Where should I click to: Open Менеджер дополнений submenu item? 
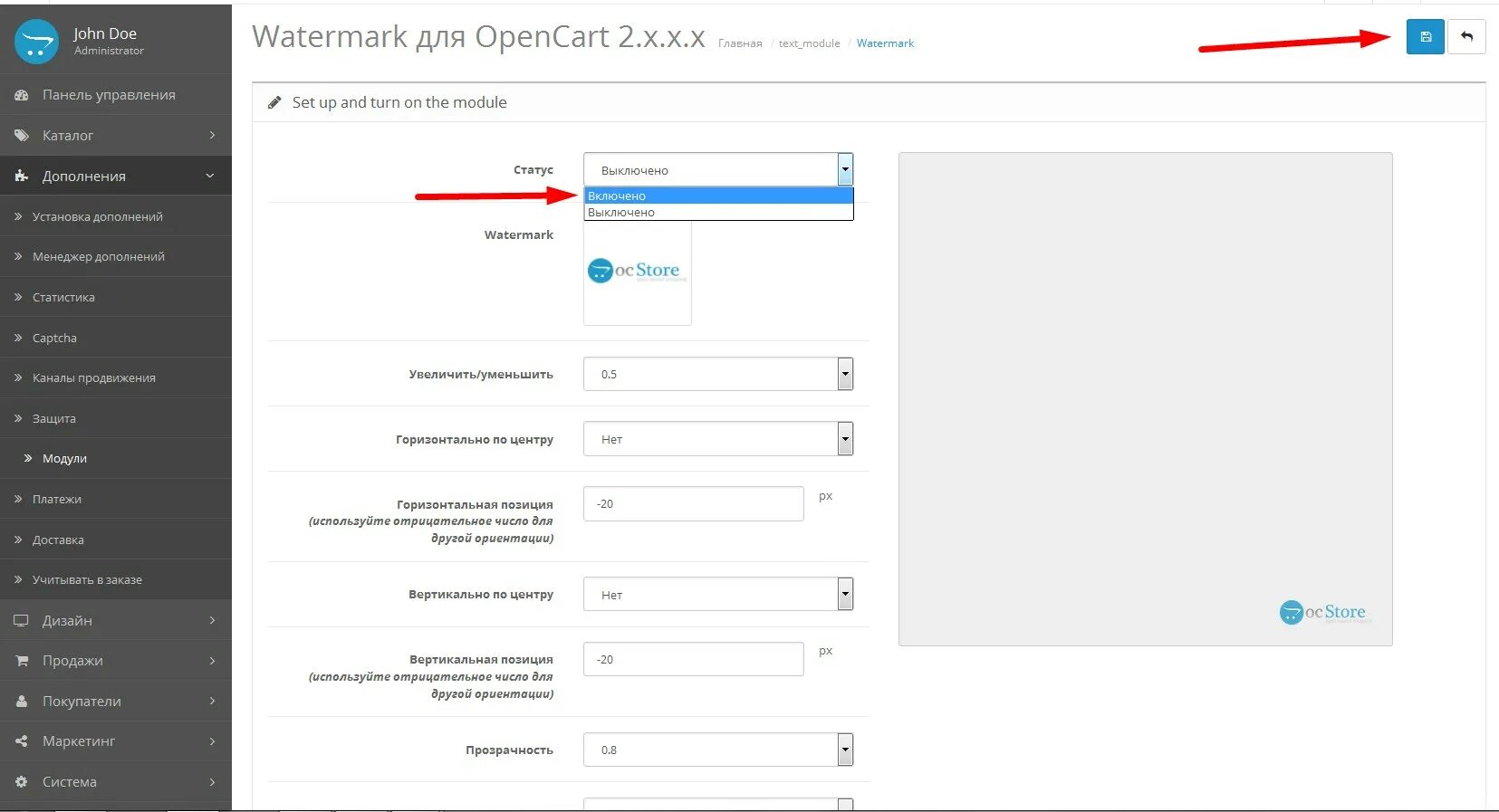pyautogui.click(x=116, y=257)
